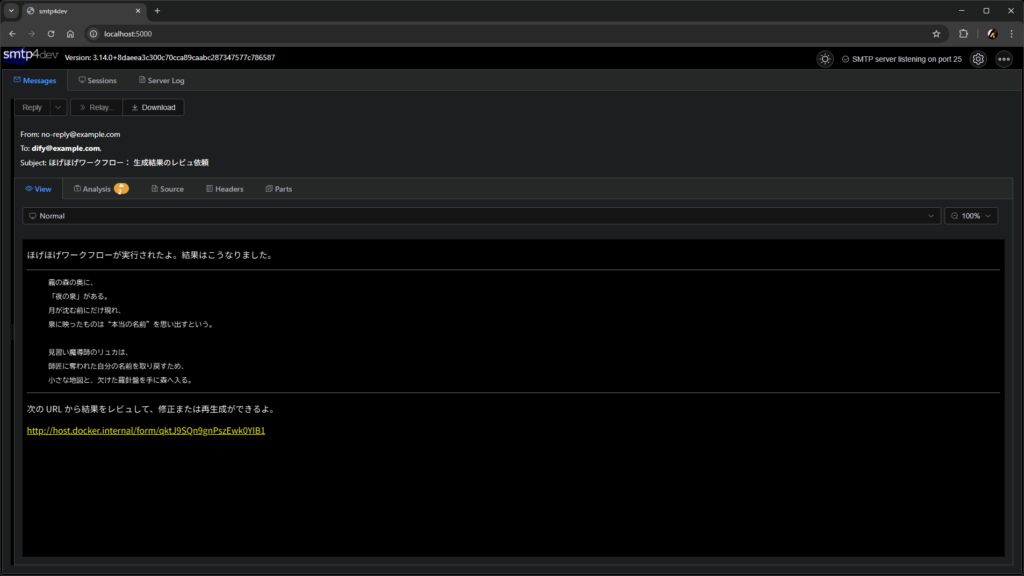The image size is (1024, 576).
Task: Open the browser extensions puzzle icon
Action: click(964, 33)
